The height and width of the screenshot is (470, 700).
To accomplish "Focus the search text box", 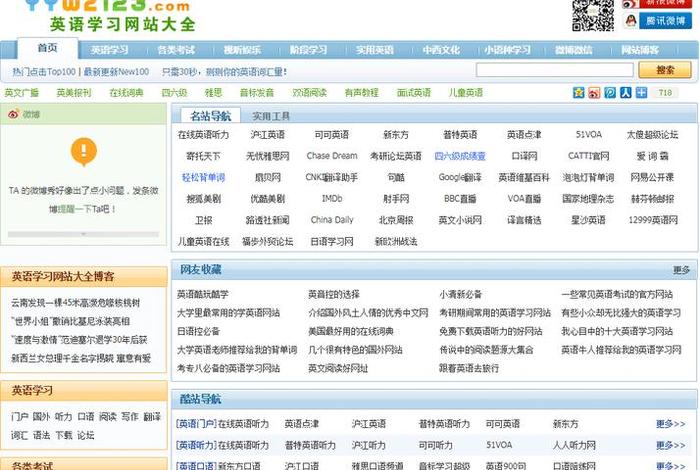I will (x=554, y=70).
